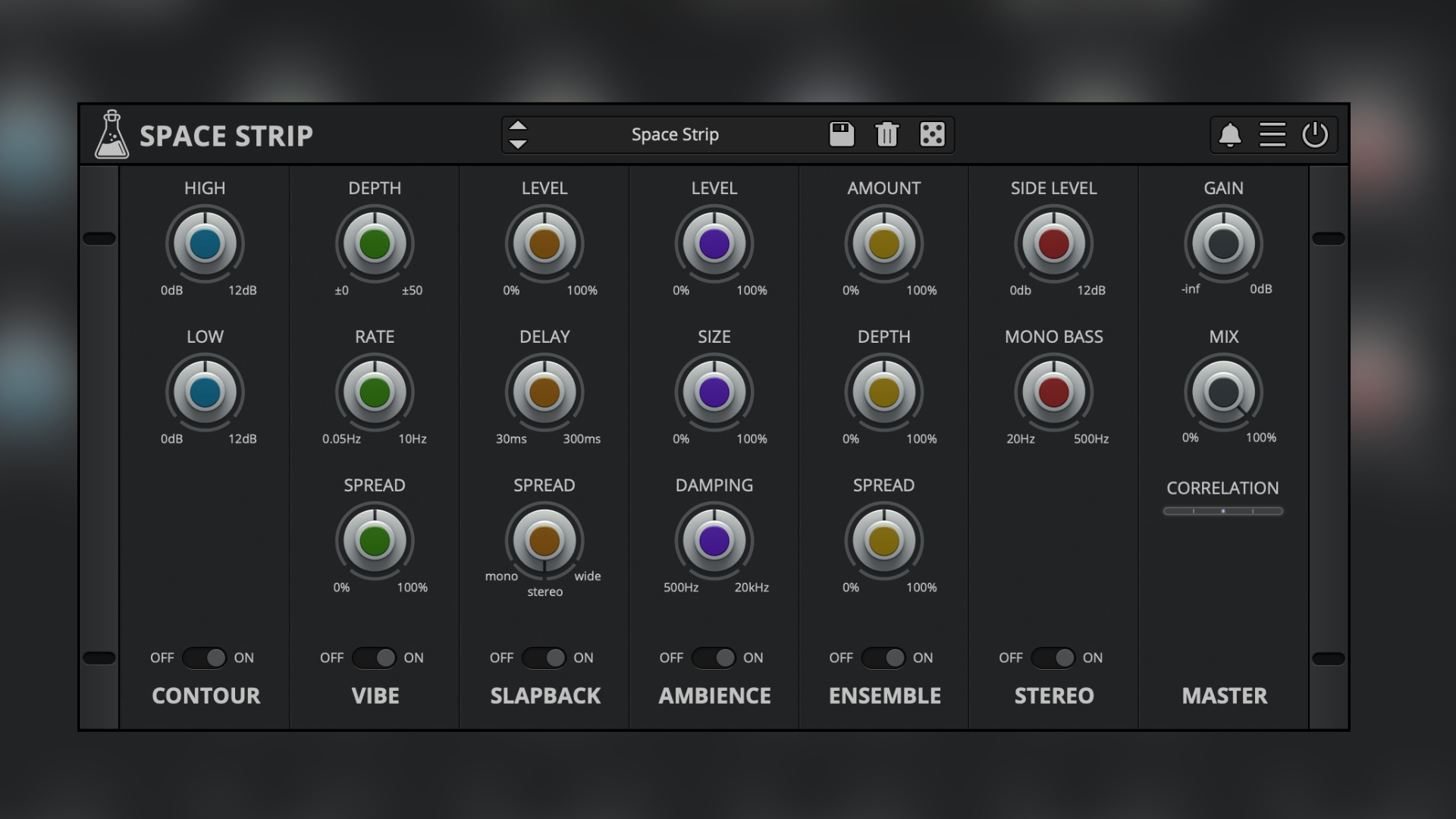This screenshot has width=1456, height=819.
Task: Select the previous preset with the up arrow
Action: pyautogui.click(x=518, y=125)
